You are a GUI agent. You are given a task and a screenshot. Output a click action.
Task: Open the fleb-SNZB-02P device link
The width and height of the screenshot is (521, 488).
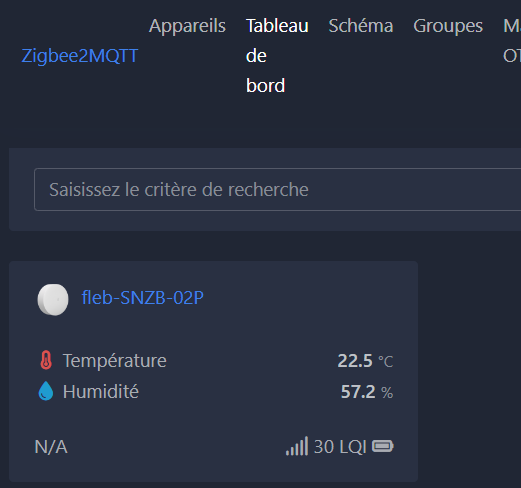tap(142, 298)
